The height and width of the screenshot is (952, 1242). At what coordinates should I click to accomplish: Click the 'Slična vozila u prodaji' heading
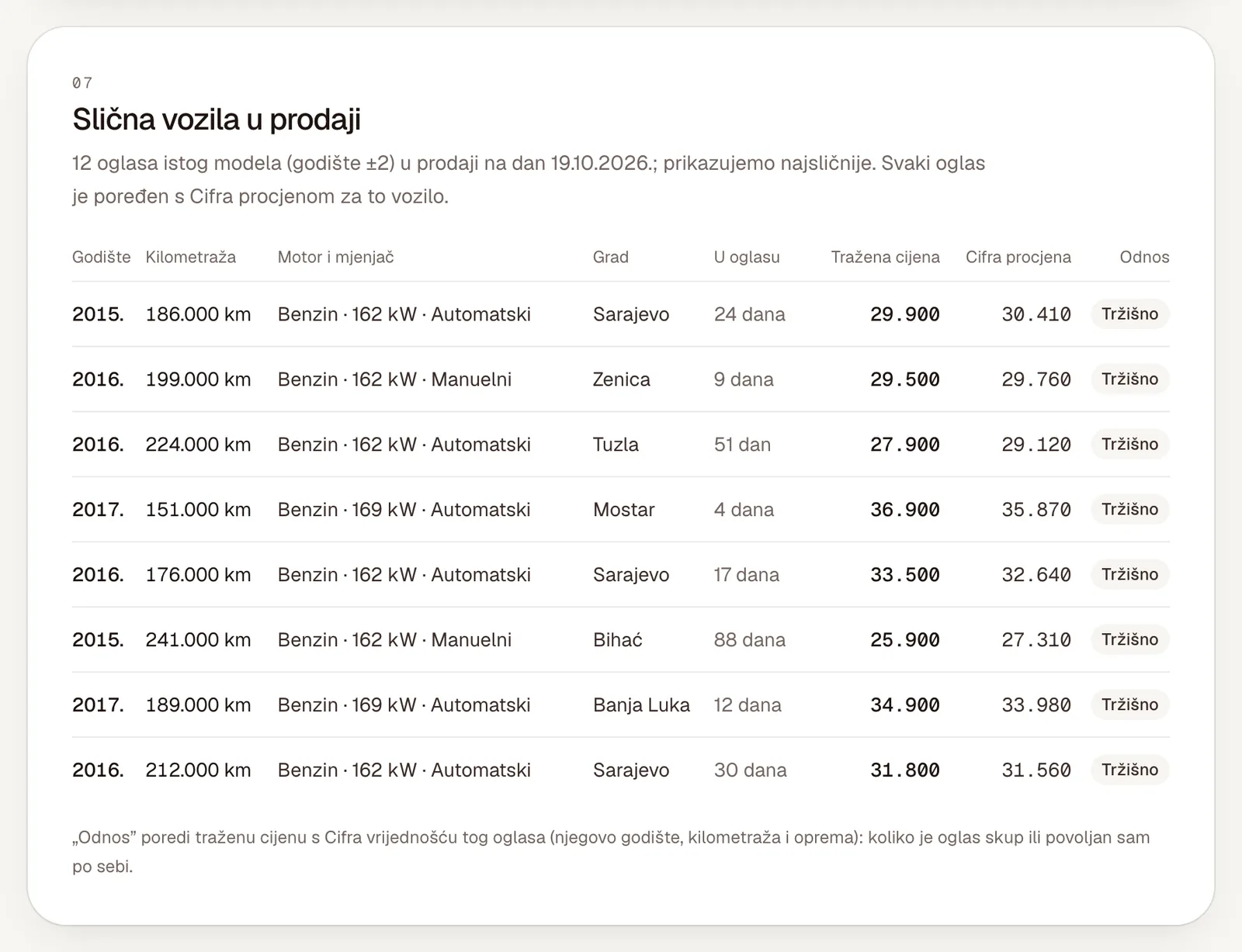coord(217,119)
